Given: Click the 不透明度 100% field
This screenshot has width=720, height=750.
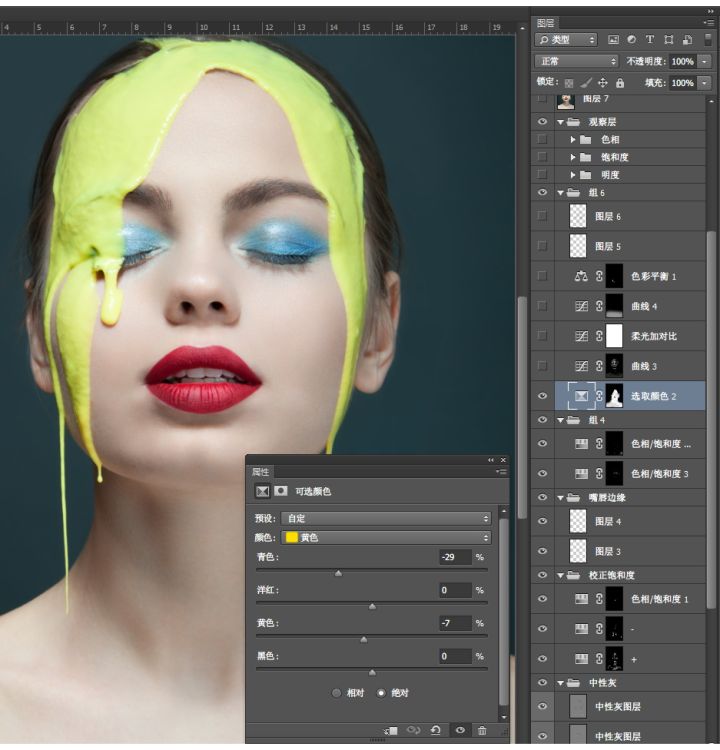Looking at the screenshot, I should 683,61.
